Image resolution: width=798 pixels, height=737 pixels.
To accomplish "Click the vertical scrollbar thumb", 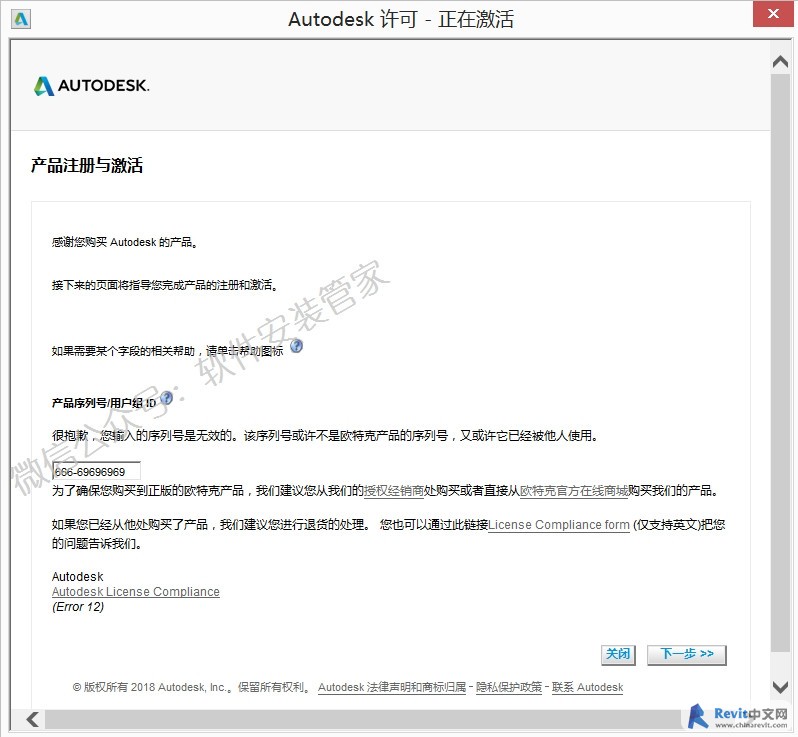I will tap(780, 362).
